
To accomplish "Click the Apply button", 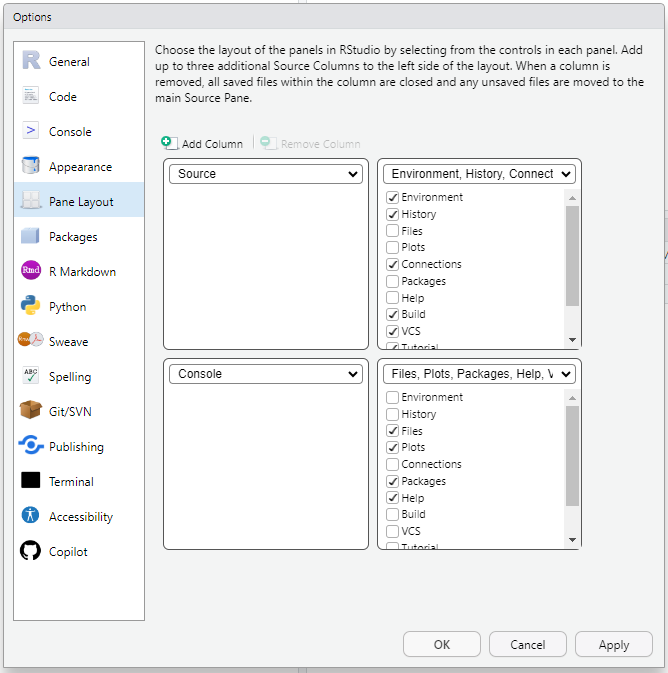I will coord(613,645).
